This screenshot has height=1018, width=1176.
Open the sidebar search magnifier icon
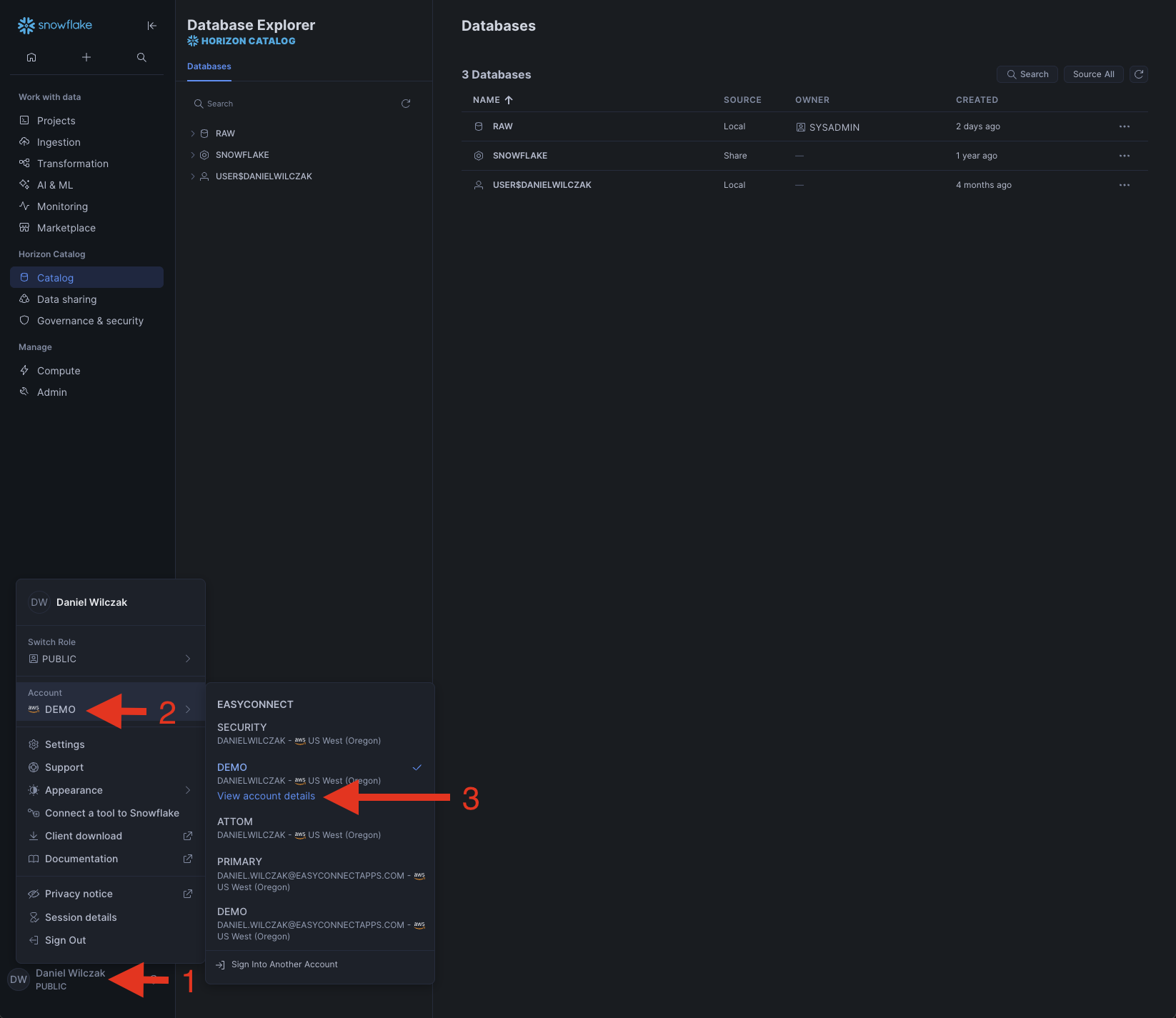point(141,57)
